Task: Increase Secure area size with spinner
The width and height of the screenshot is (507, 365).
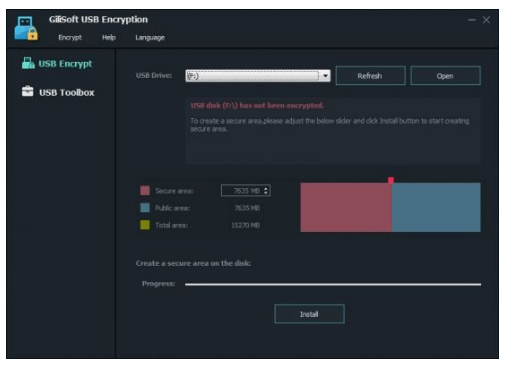Action: 266,188
